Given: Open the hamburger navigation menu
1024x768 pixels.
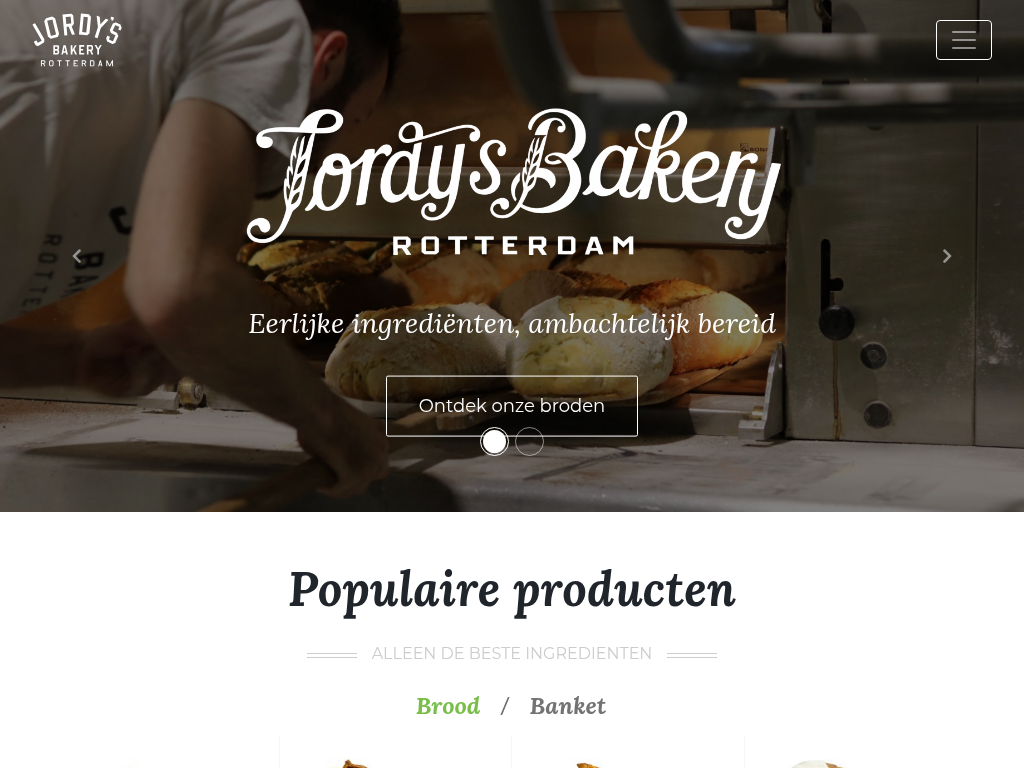Looking at the screenshot, I should point(963,40).
